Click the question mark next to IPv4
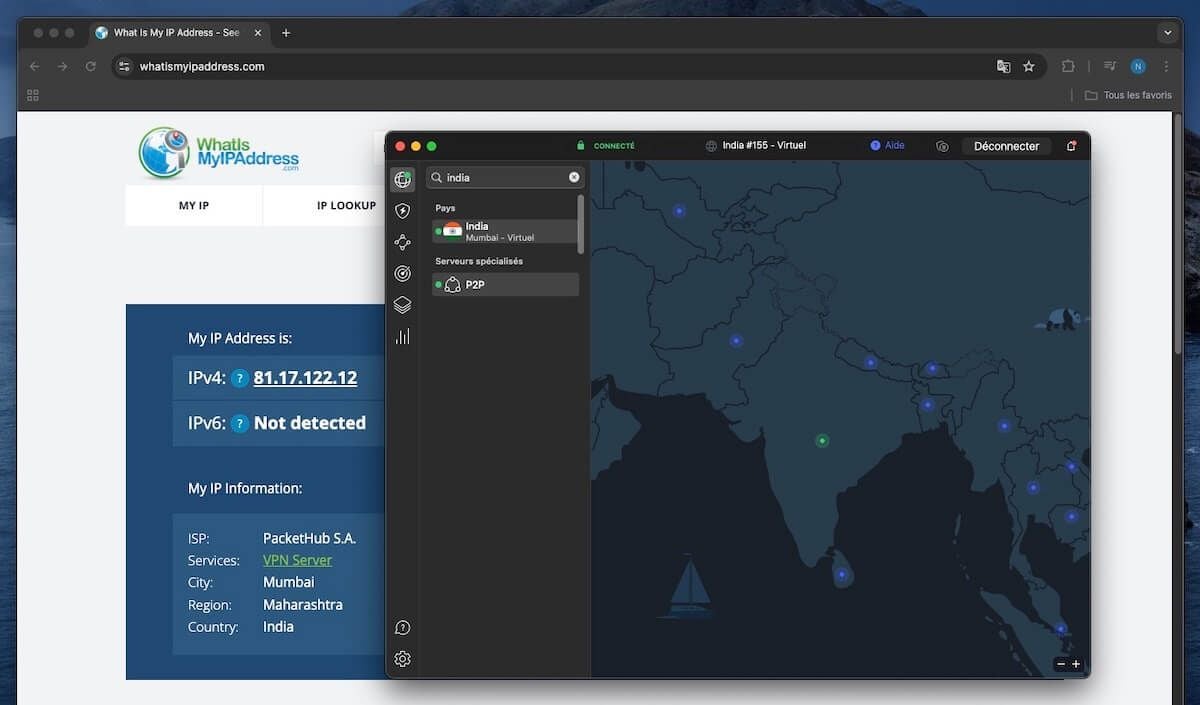Viewport: 1200px width, 705px height. 240,378
